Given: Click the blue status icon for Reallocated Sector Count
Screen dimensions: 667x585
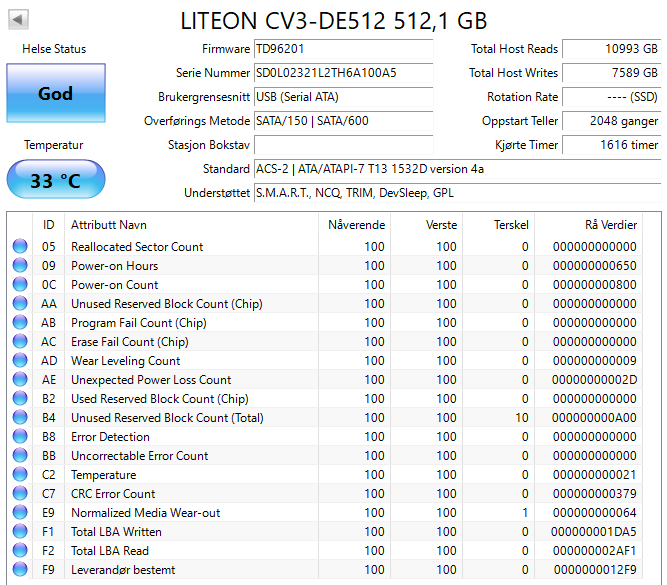Looking at the screenshot, I should [x=20, y=247].
